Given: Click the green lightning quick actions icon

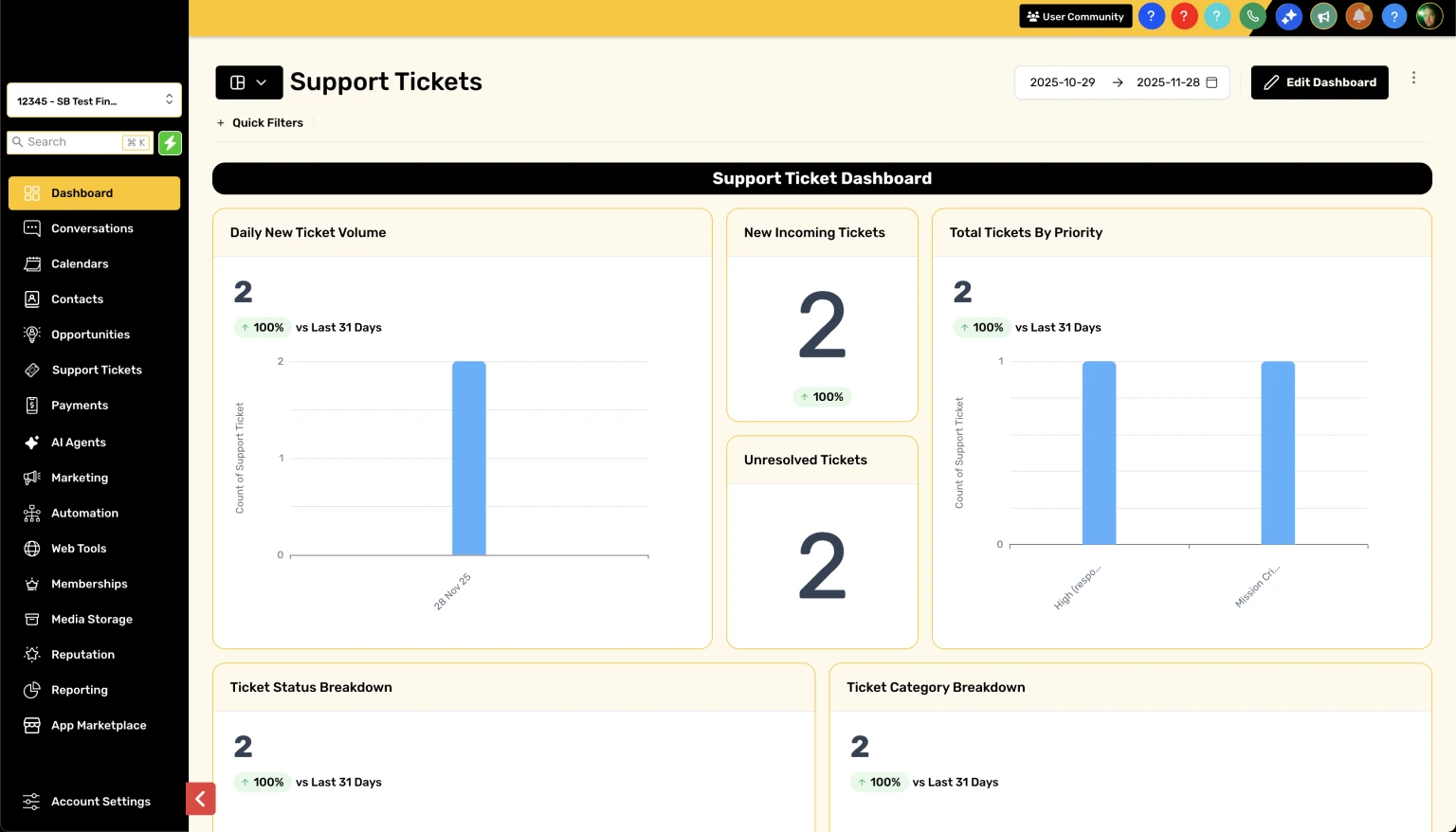Looking at the screenshot, I should pos(170,142).
